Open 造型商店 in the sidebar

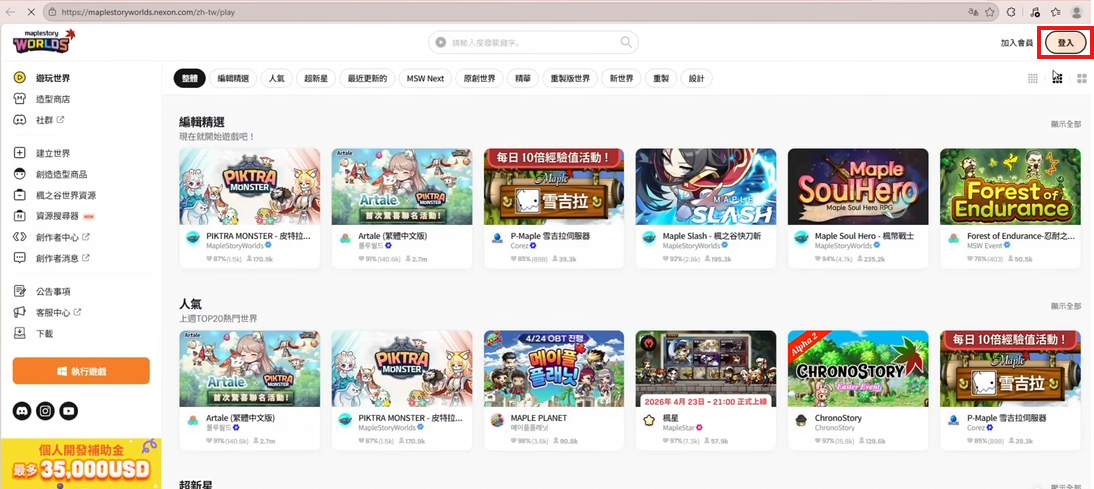pyautogui.click(x=53, y=99)
